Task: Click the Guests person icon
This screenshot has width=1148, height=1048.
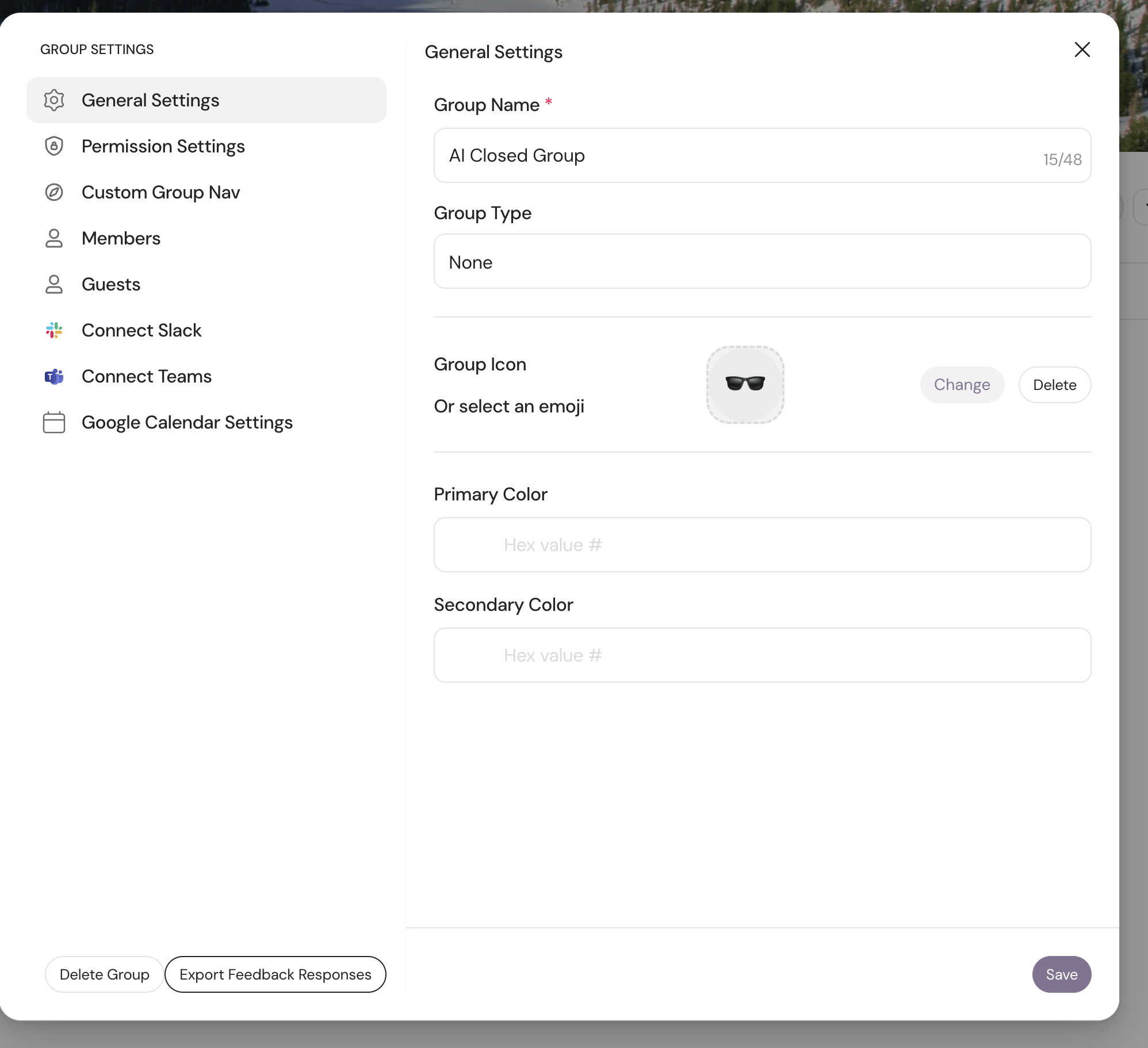Action: (x=54, y=284)
